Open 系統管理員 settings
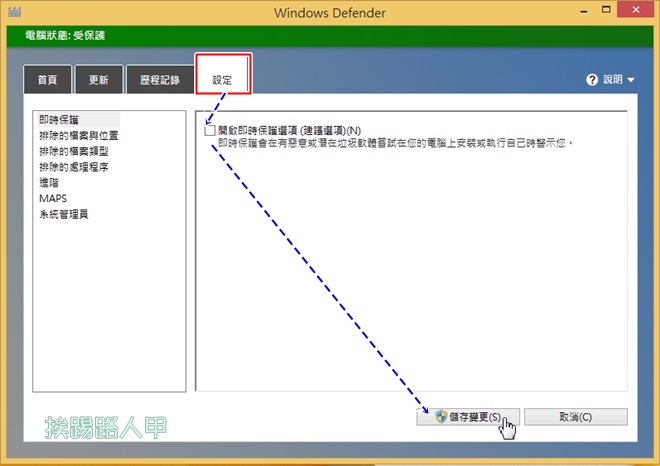660x466 pixels. [64, 215]
